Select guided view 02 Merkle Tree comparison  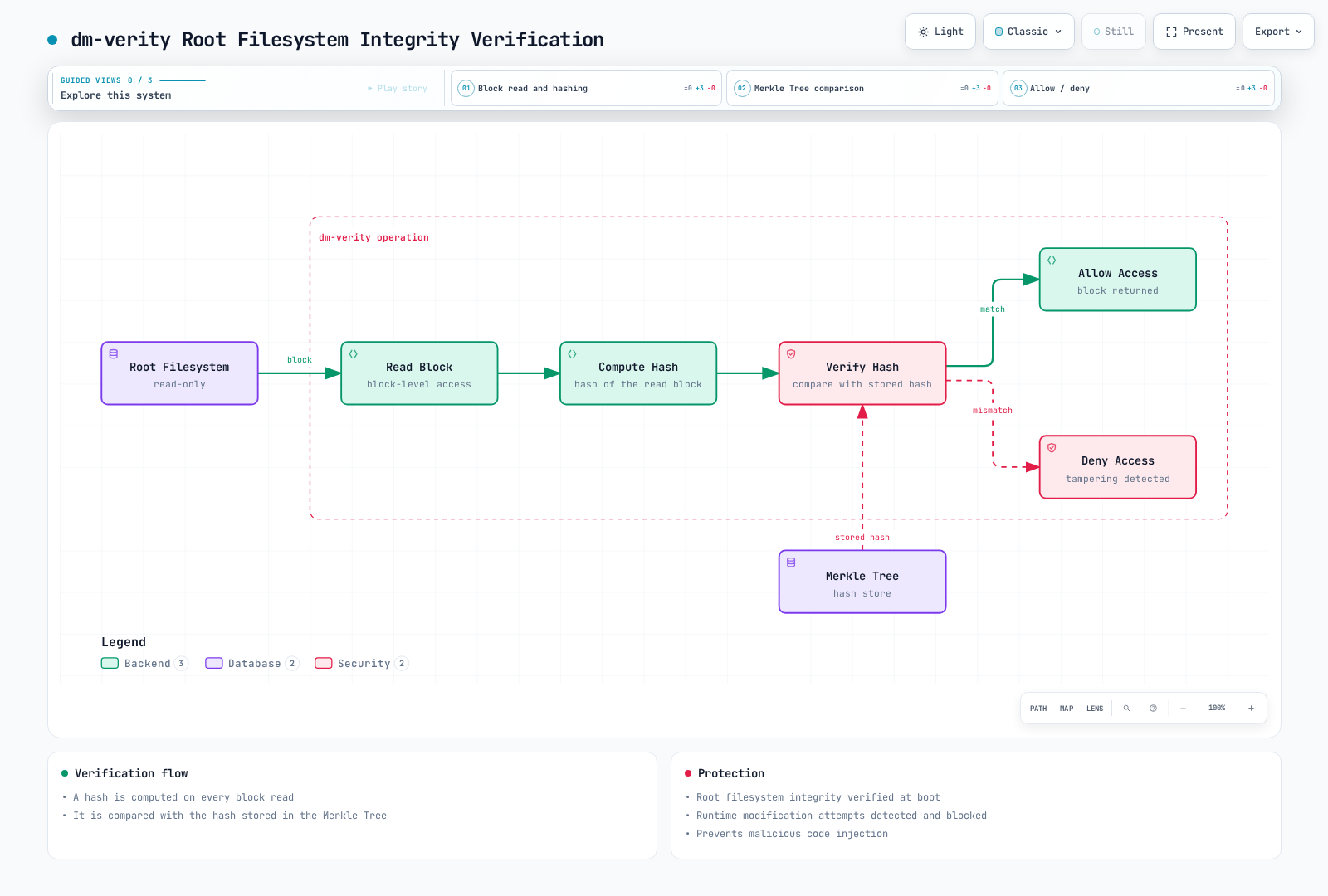point(862,88)
